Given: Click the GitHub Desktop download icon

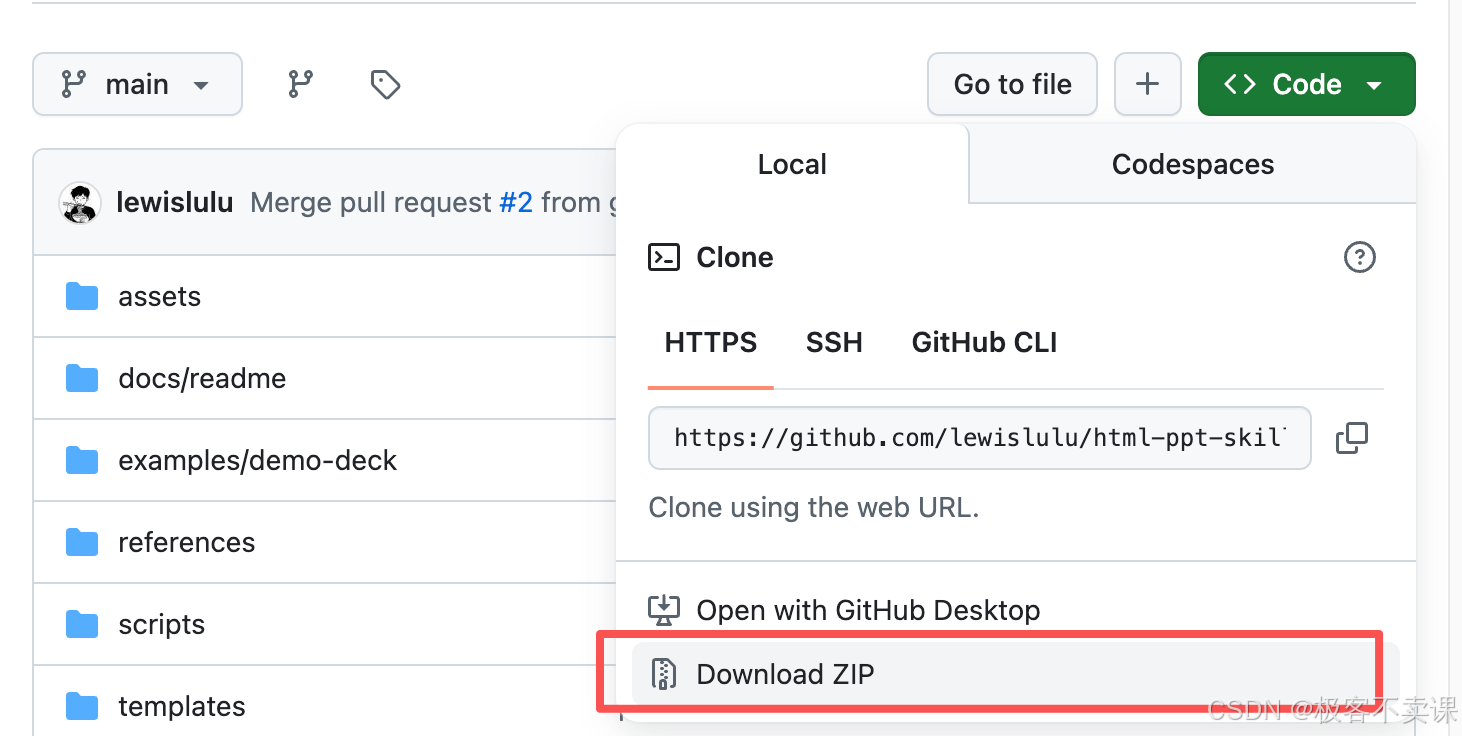Looking at the screenshot, I should [664, 610].
